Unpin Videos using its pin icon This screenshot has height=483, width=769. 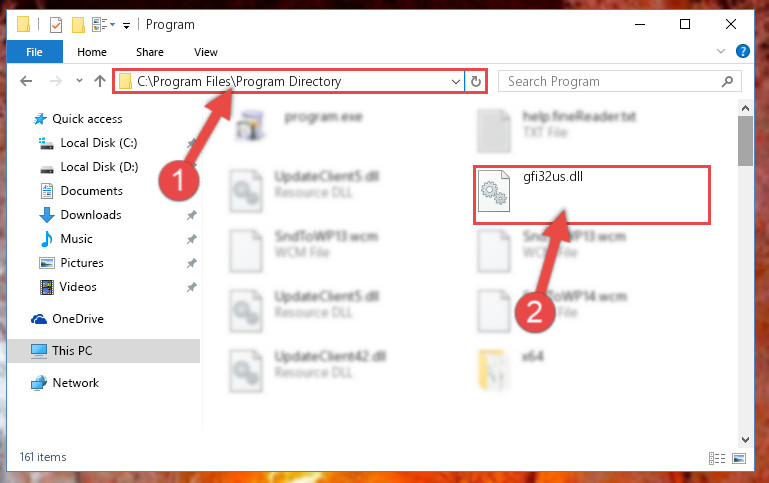coord(191,287)
